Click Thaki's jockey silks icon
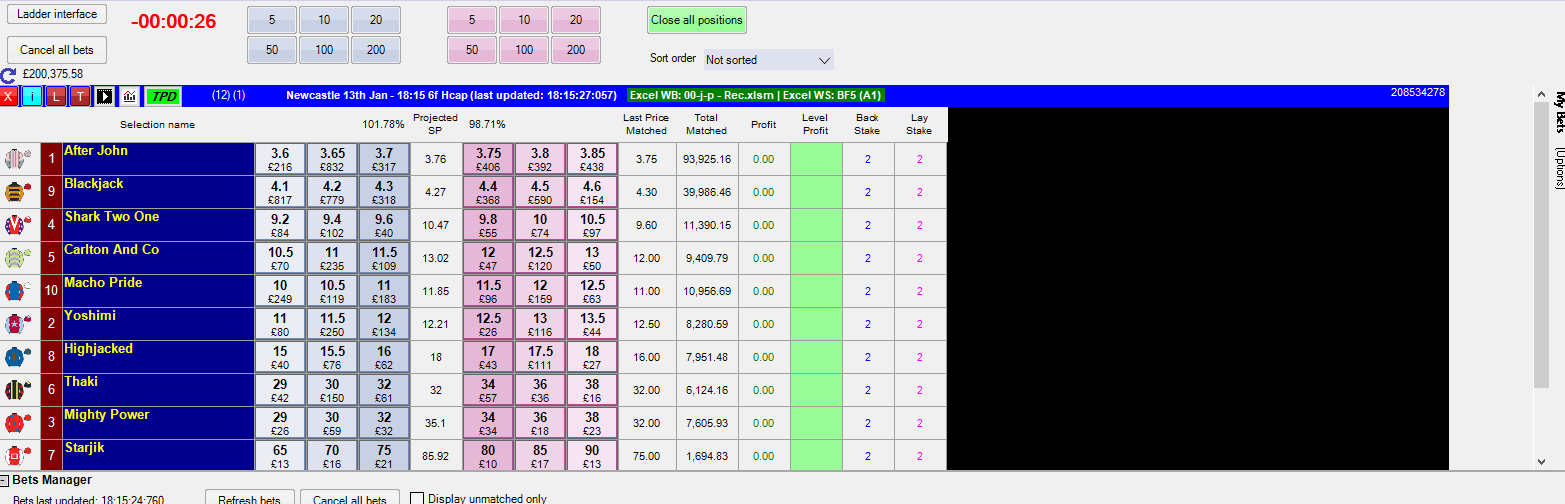The width and height of the screenshot is (1565, 504). click(16, 390)
